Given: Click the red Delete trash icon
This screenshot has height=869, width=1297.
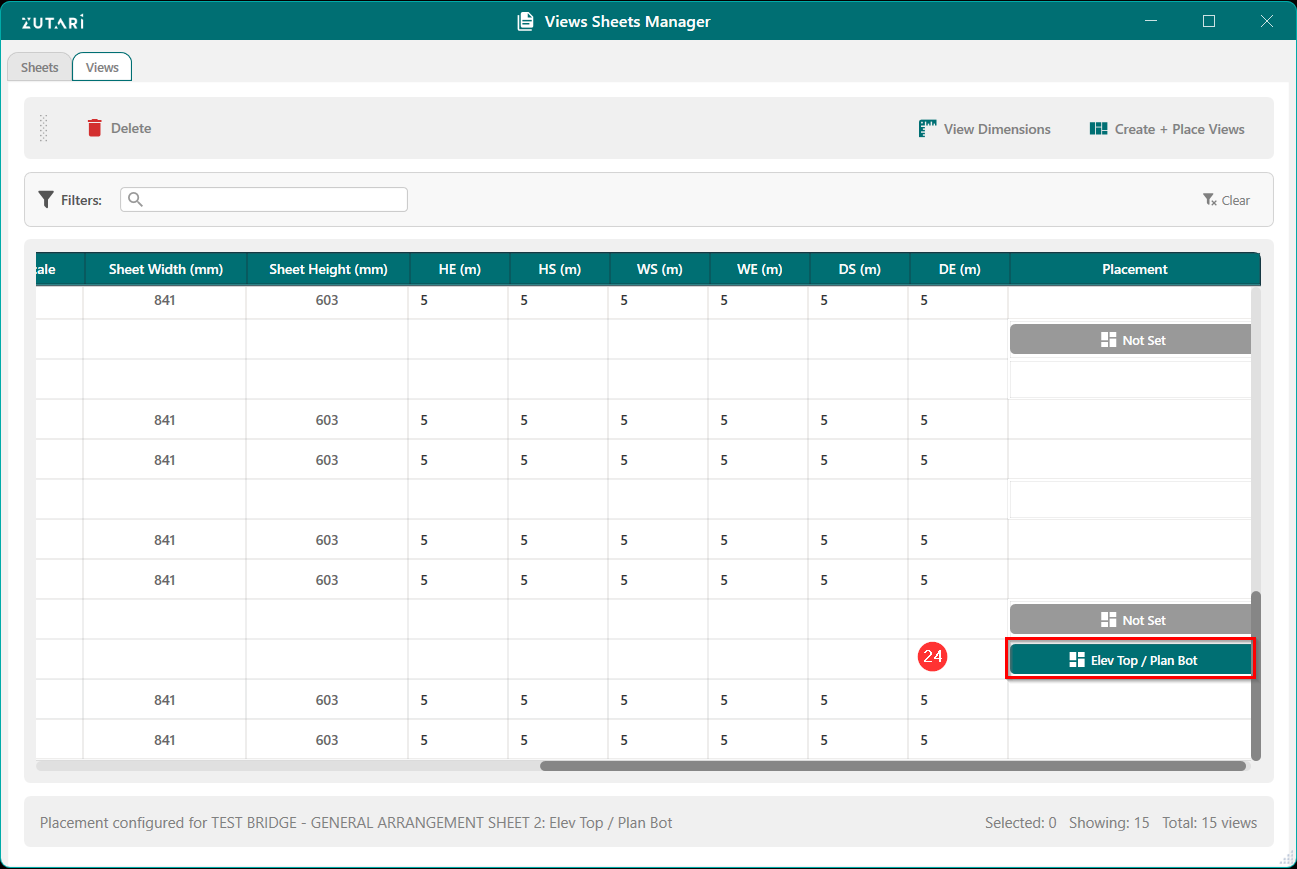Looking at the screenshot, I should pyautogui.click(x=95, y=128).
